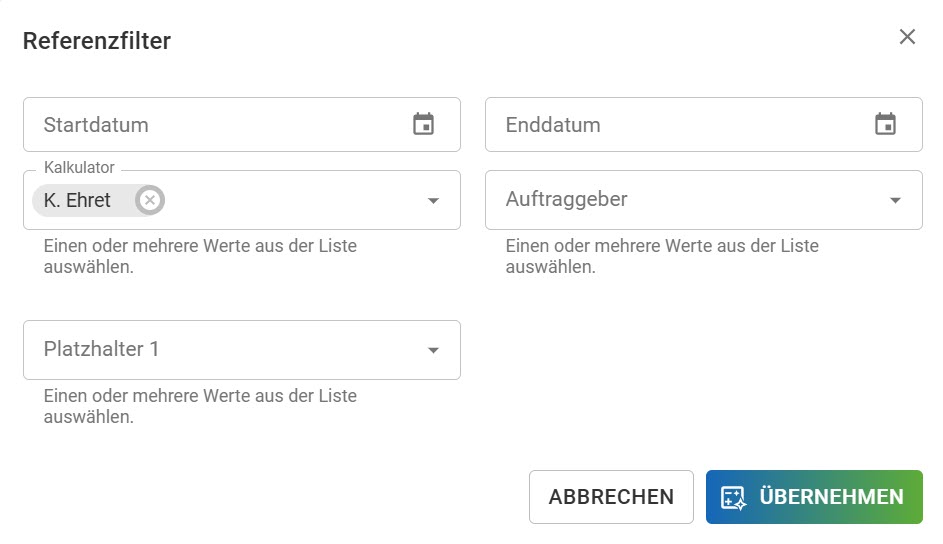Close the Referenzfilter dialog
Viewport: 943px width, 544px height.
click(x=907, y=37)
